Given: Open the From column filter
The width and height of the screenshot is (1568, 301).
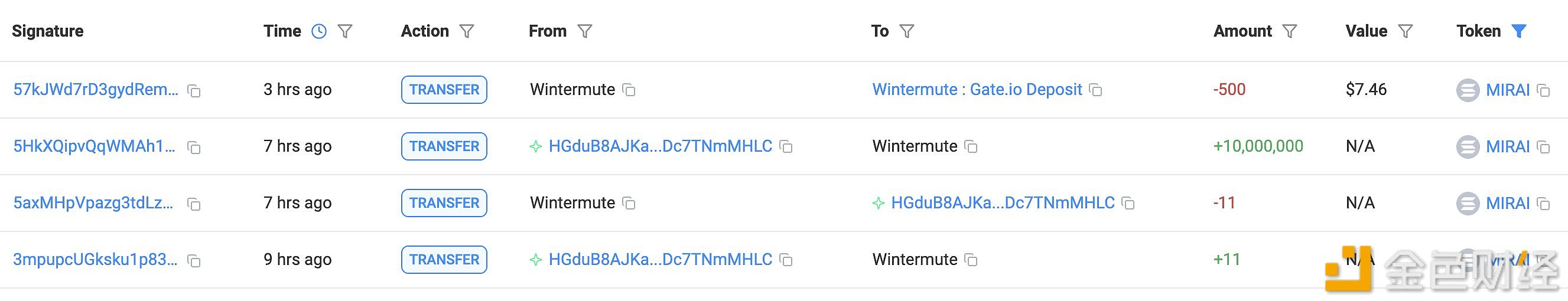Looking at the screenshot, I should tap(585, 31).
